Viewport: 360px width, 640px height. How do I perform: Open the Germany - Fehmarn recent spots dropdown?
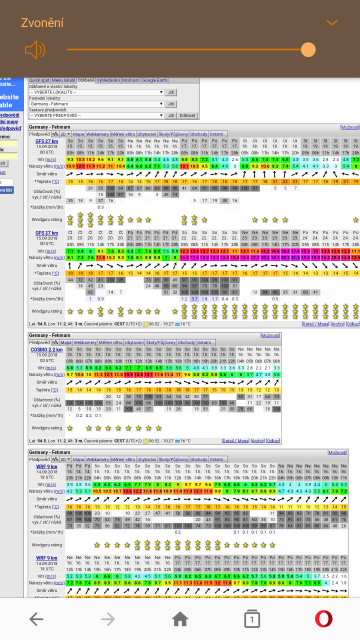click(97, 104)
